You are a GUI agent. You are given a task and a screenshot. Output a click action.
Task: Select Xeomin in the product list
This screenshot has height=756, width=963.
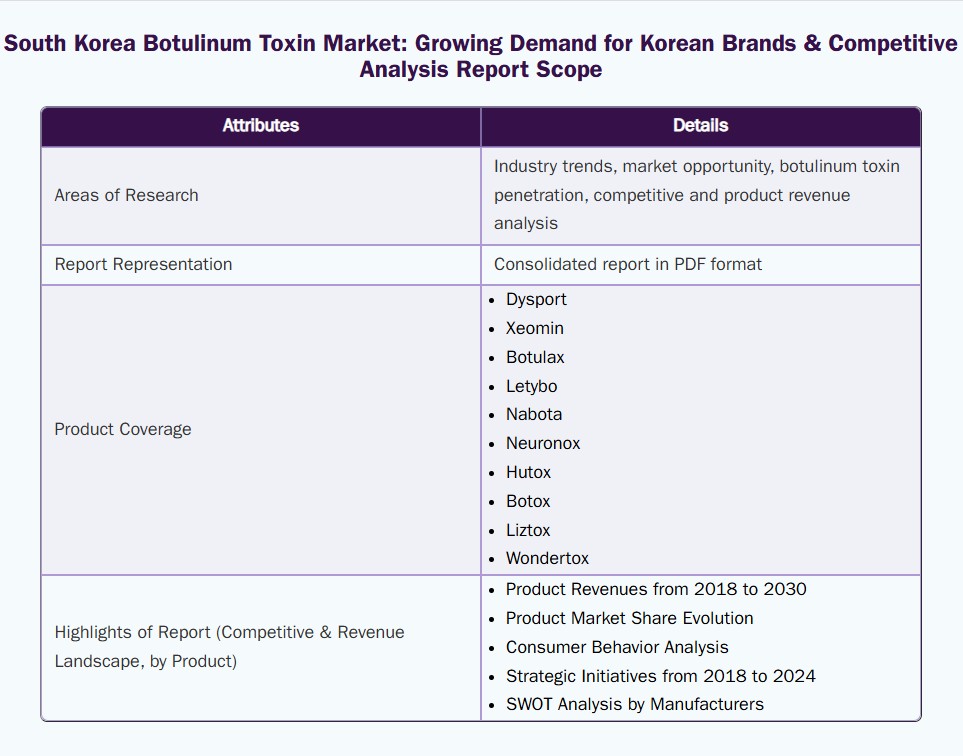(x=534, y=328)
